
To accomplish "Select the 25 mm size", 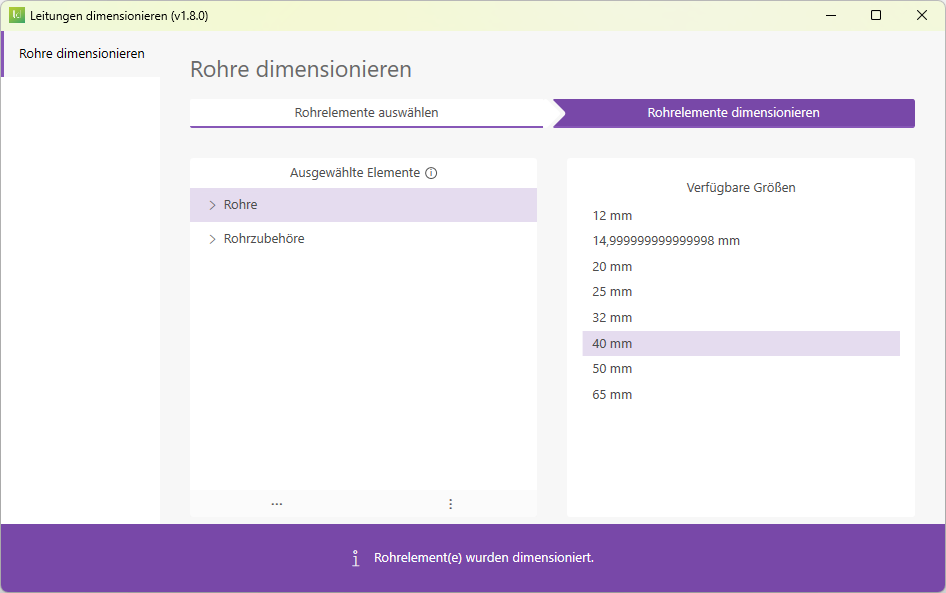I will pos(612,291).
